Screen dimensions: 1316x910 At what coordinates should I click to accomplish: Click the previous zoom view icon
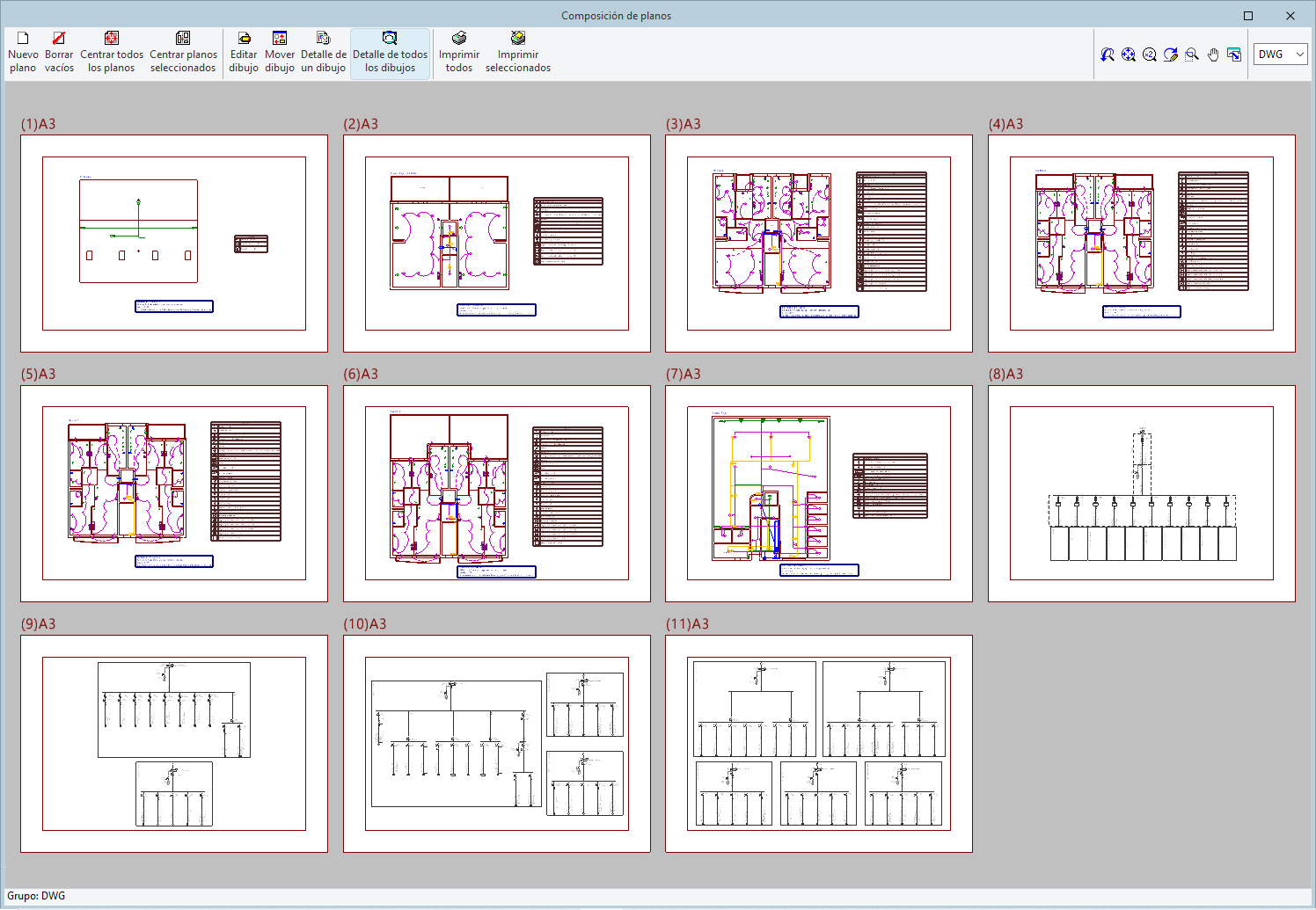tap(1108, 55)
